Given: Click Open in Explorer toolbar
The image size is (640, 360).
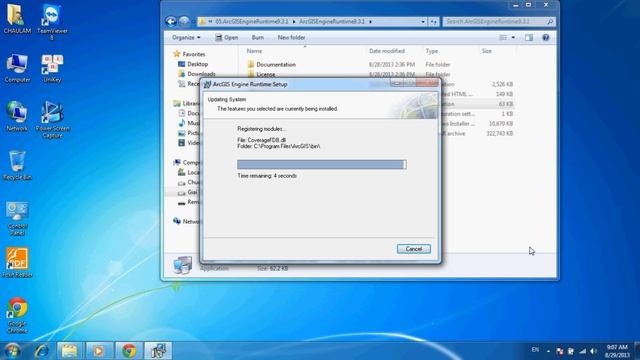Looking at the screenshot, I should pos(227,38).
